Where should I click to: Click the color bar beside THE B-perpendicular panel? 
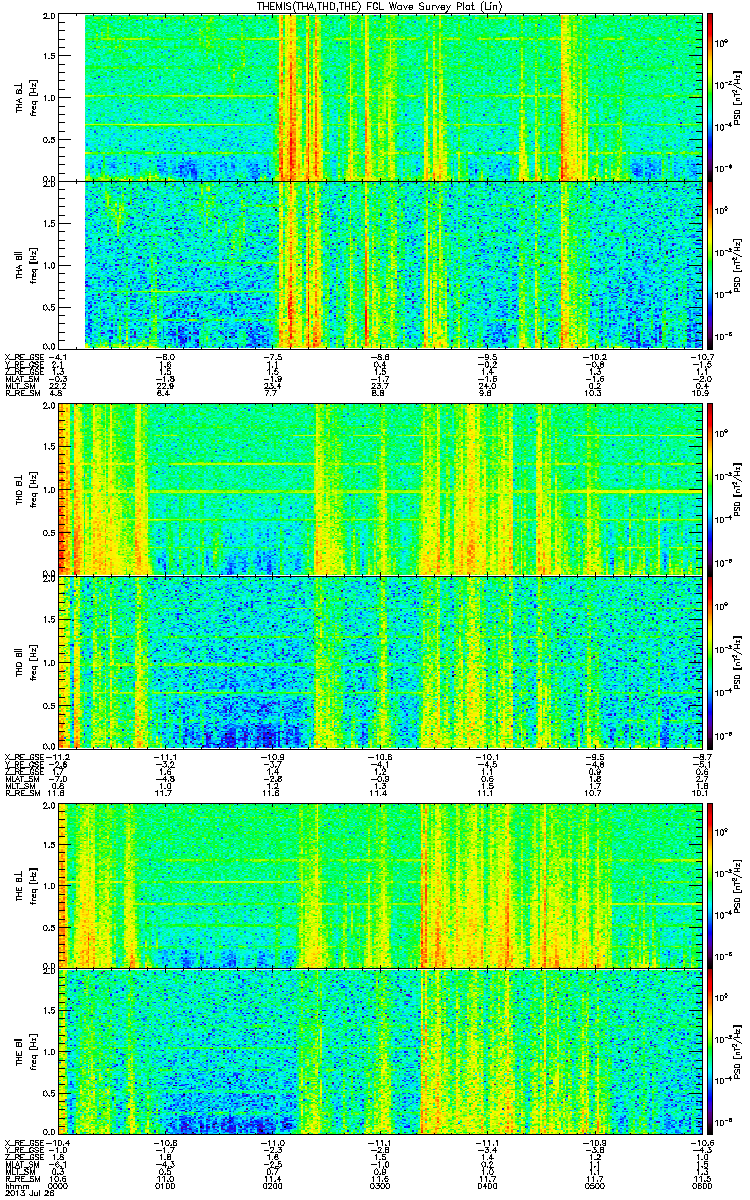709,885
